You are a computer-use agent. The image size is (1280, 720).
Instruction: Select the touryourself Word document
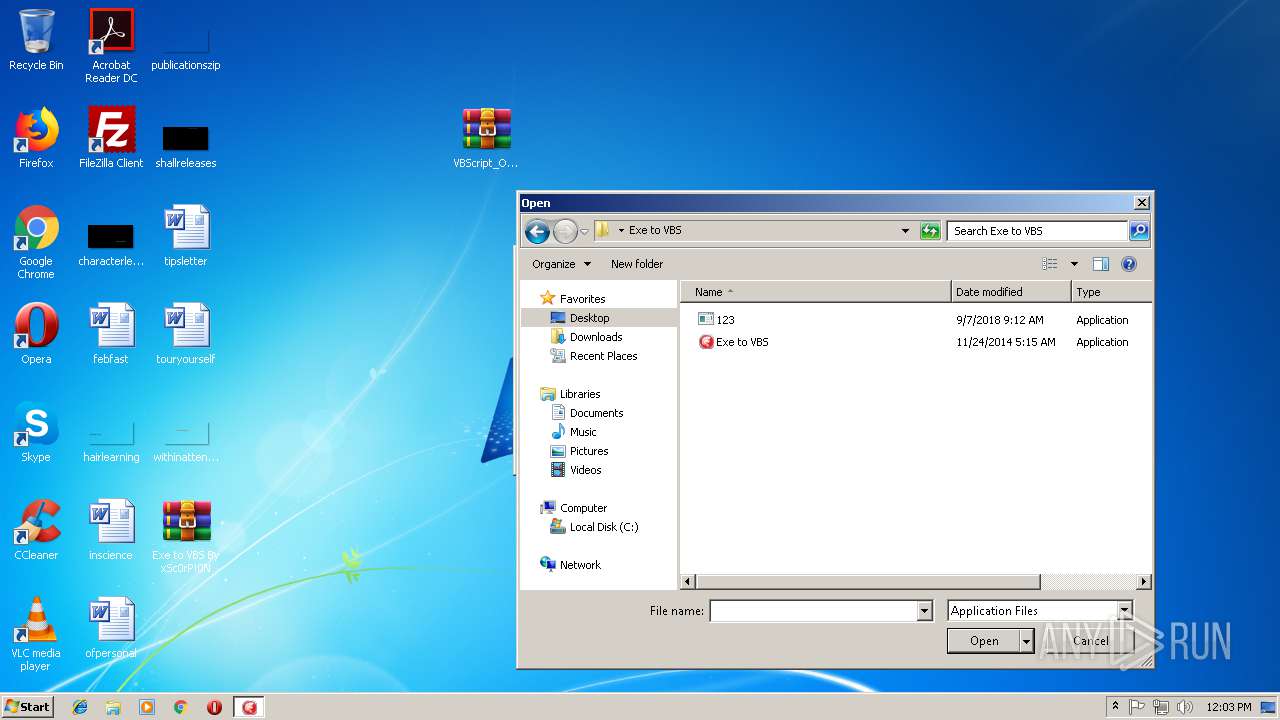click(x=186, y=334)
